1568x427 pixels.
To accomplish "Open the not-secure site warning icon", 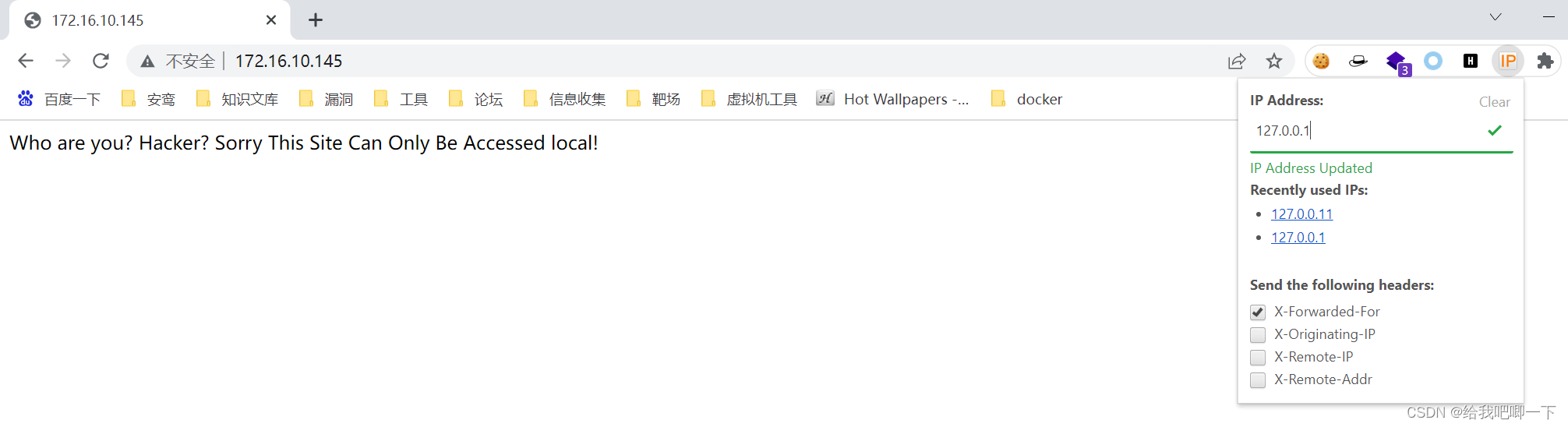I will [x=147, y=61].
